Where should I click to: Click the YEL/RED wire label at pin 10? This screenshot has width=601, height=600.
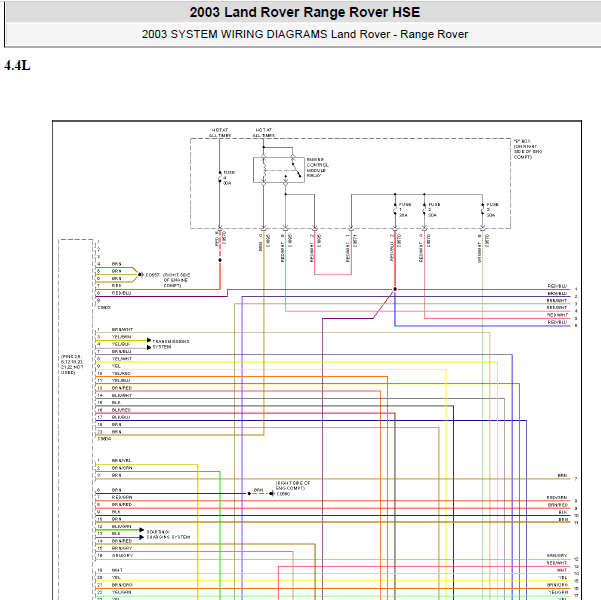(x=121, y=373)
